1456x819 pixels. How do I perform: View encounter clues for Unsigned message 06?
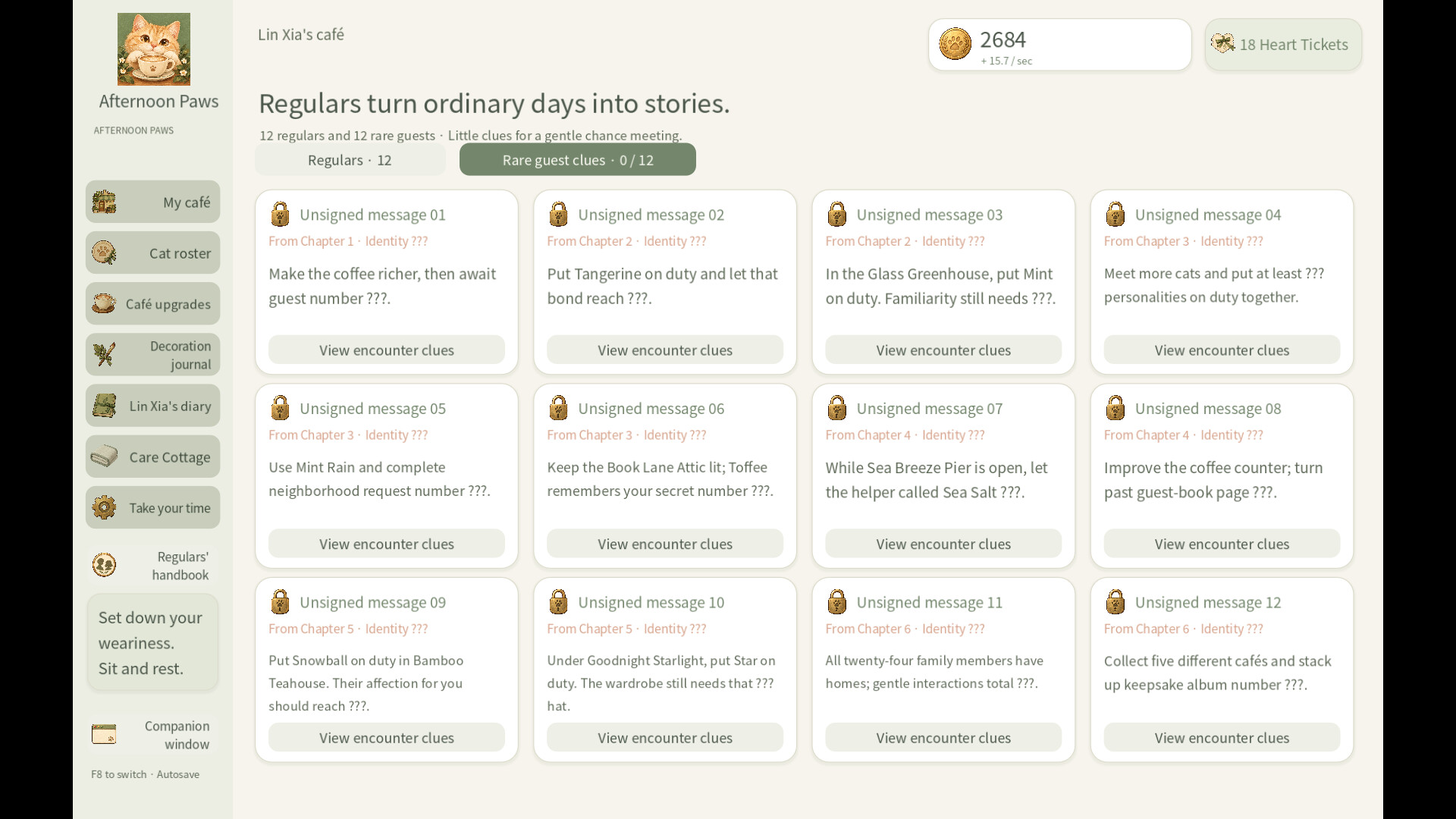[x=665, y=544]
